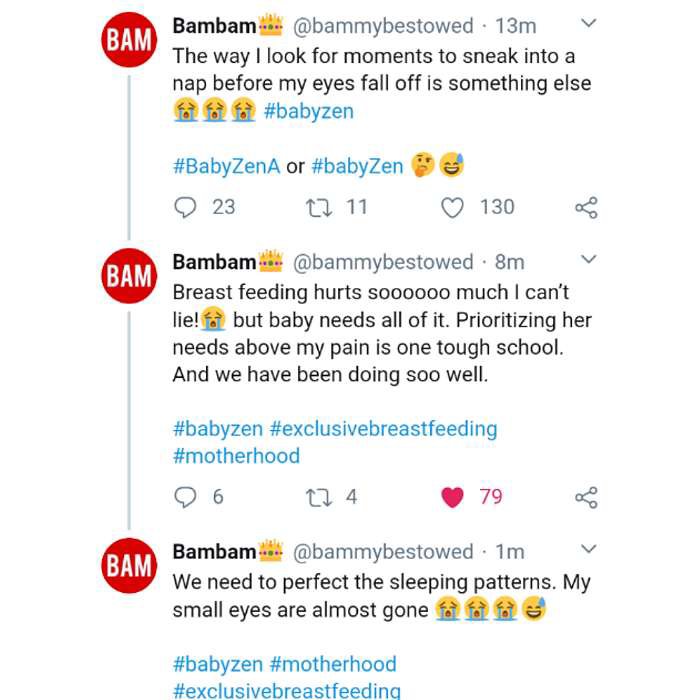700x700 pixels.
Task: Like the tweet with 130 likes
Action: coord(454,207)
